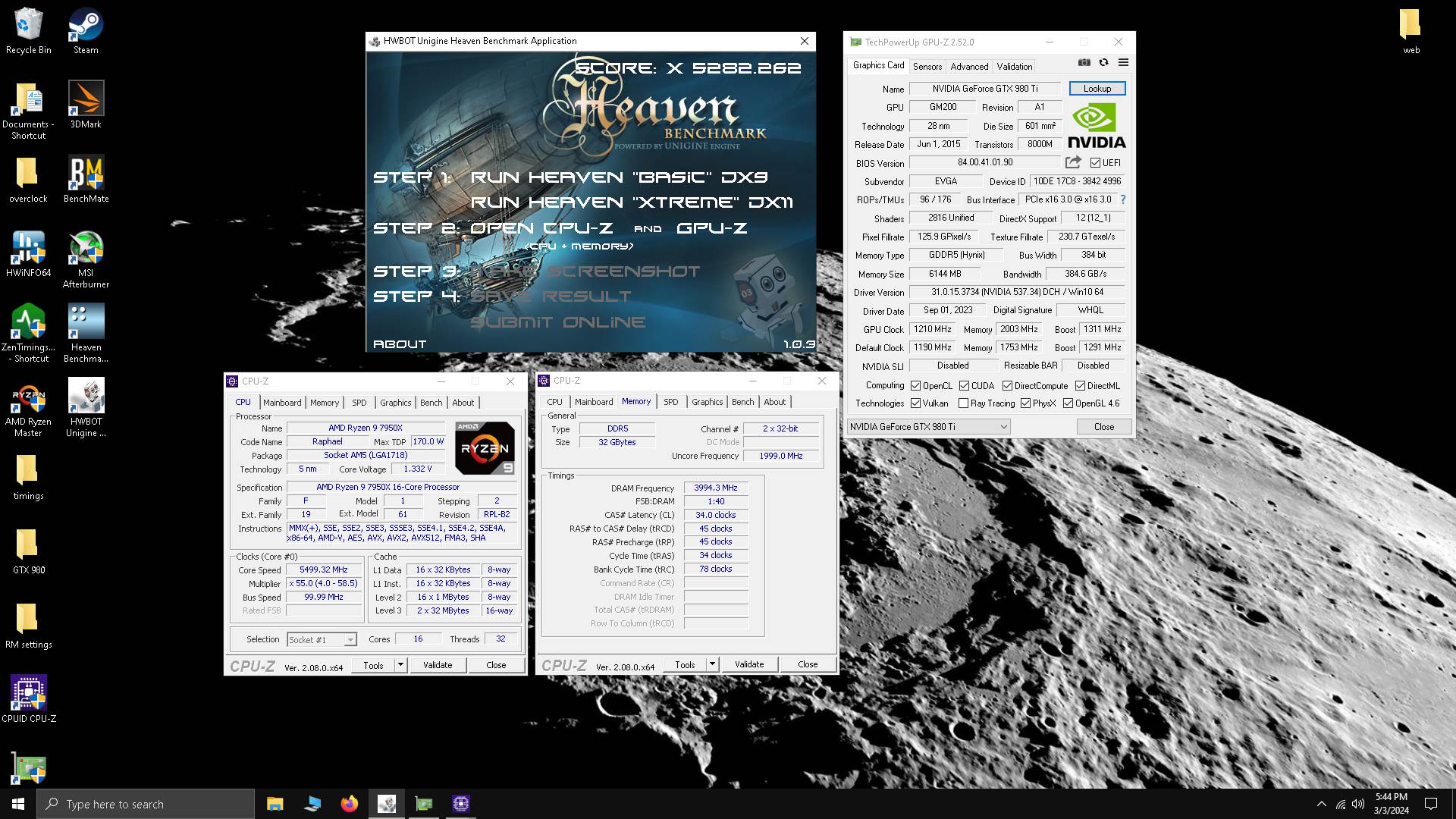
Task: Open the timings folder
Action: [x=29, y=478]
